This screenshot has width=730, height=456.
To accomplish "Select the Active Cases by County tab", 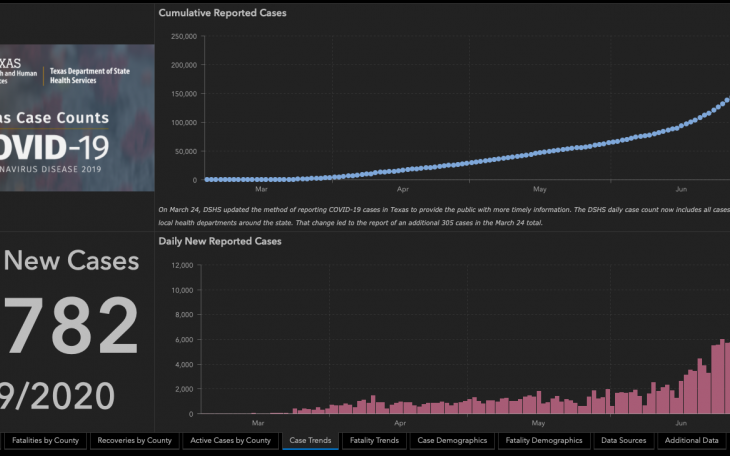I will (230, 440).
